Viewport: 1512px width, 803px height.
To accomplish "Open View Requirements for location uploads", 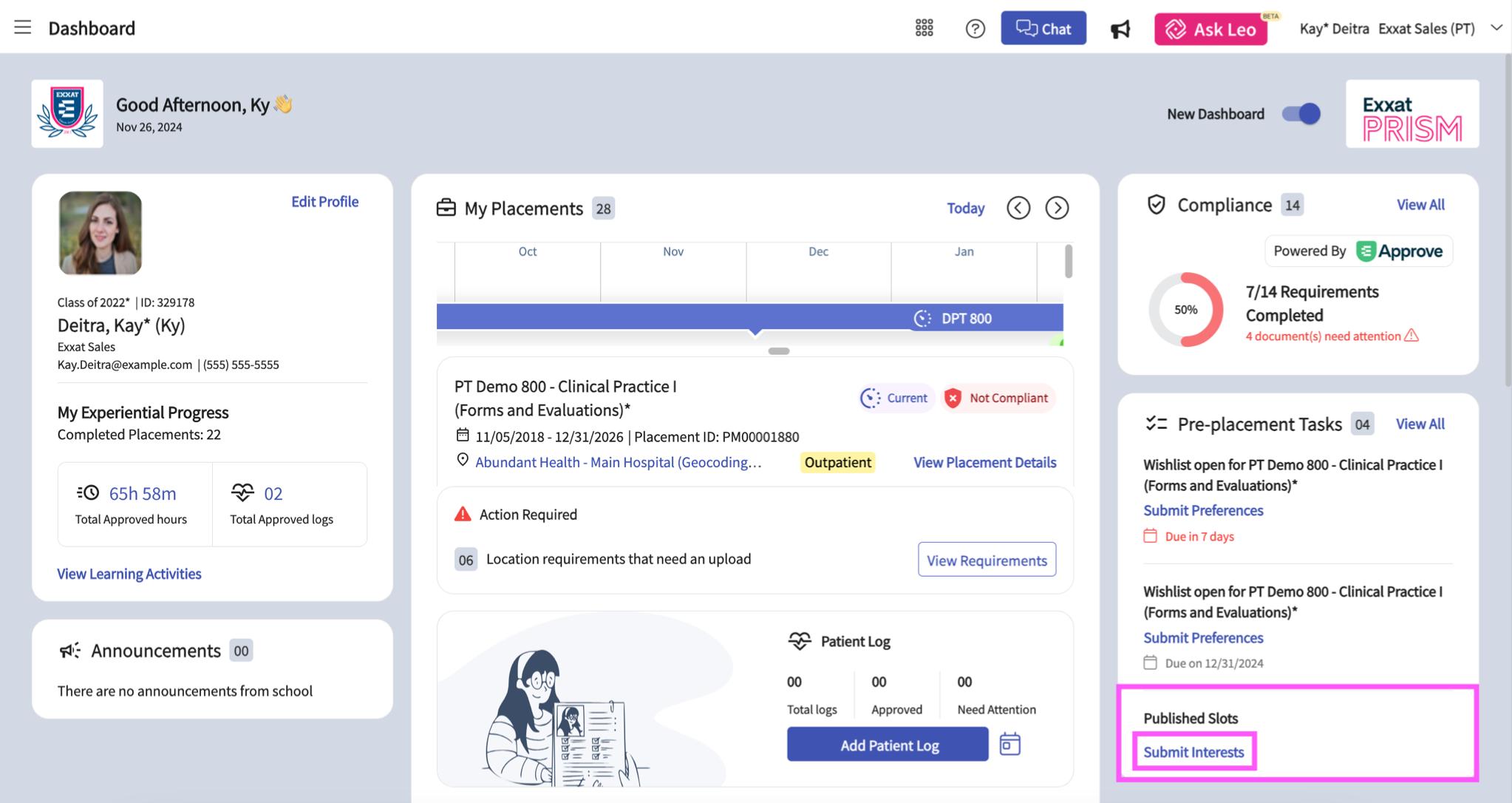I will [x=986, y=560].
